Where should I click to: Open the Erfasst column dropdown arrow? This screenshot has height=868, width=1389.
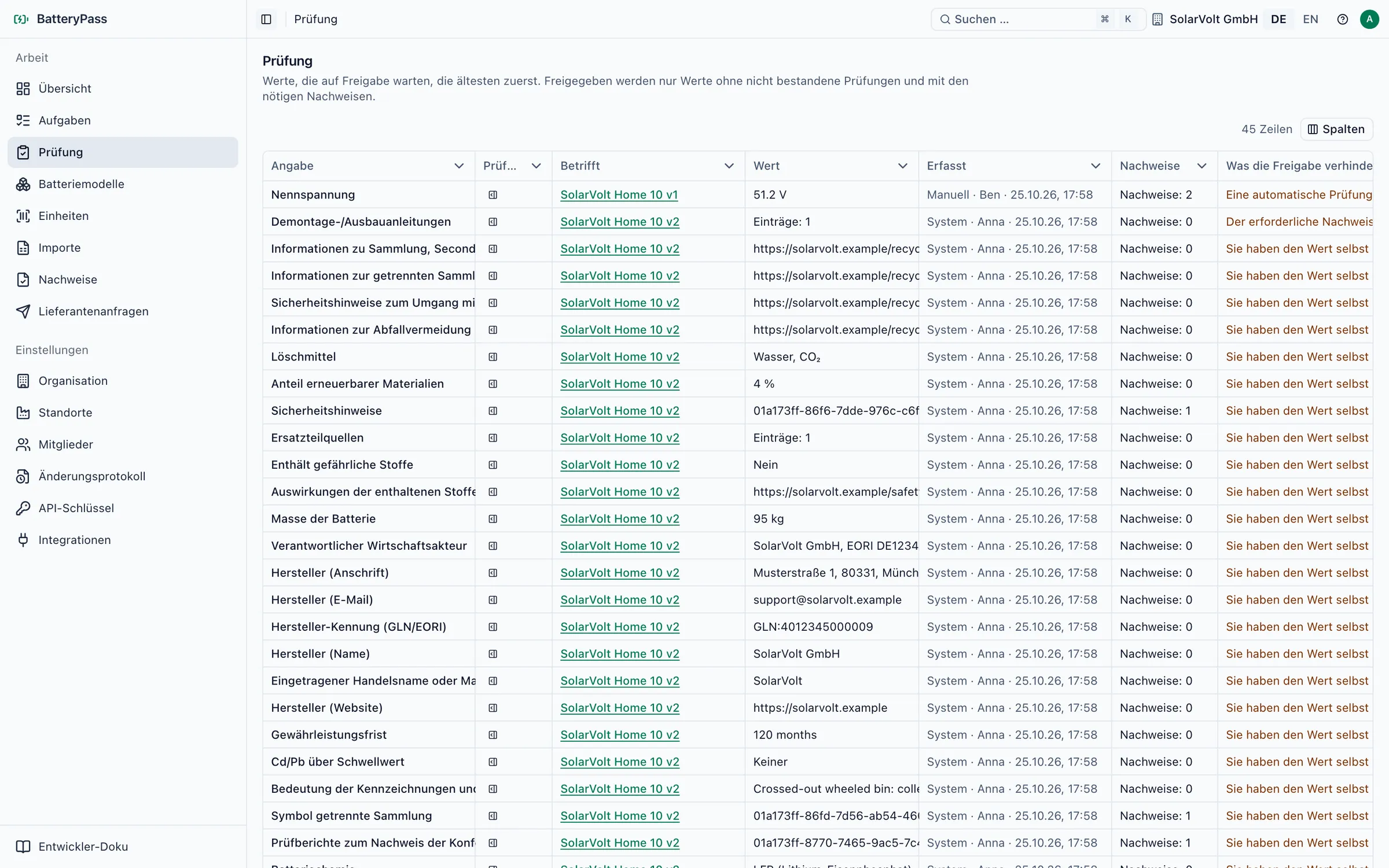(x=1095, y=166)
